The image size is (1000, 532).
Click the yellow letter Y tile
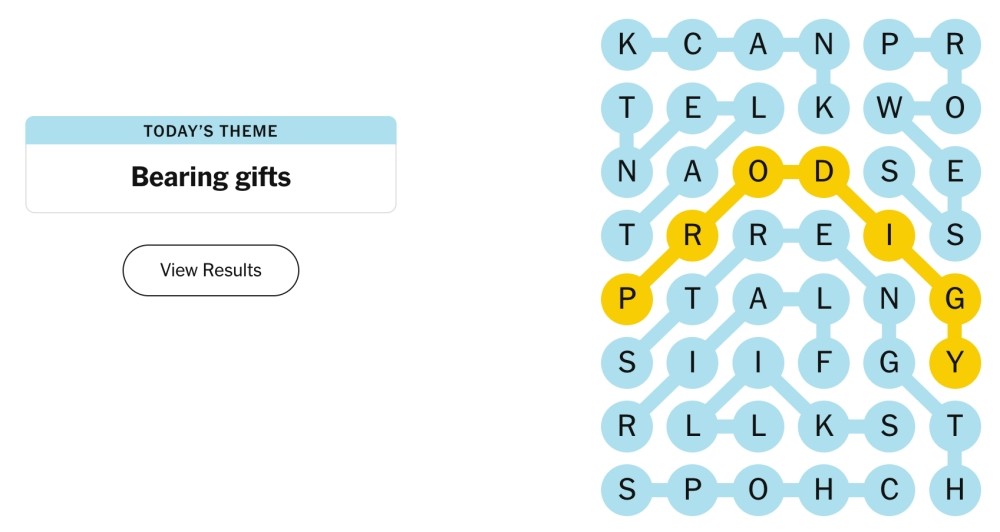955,362
